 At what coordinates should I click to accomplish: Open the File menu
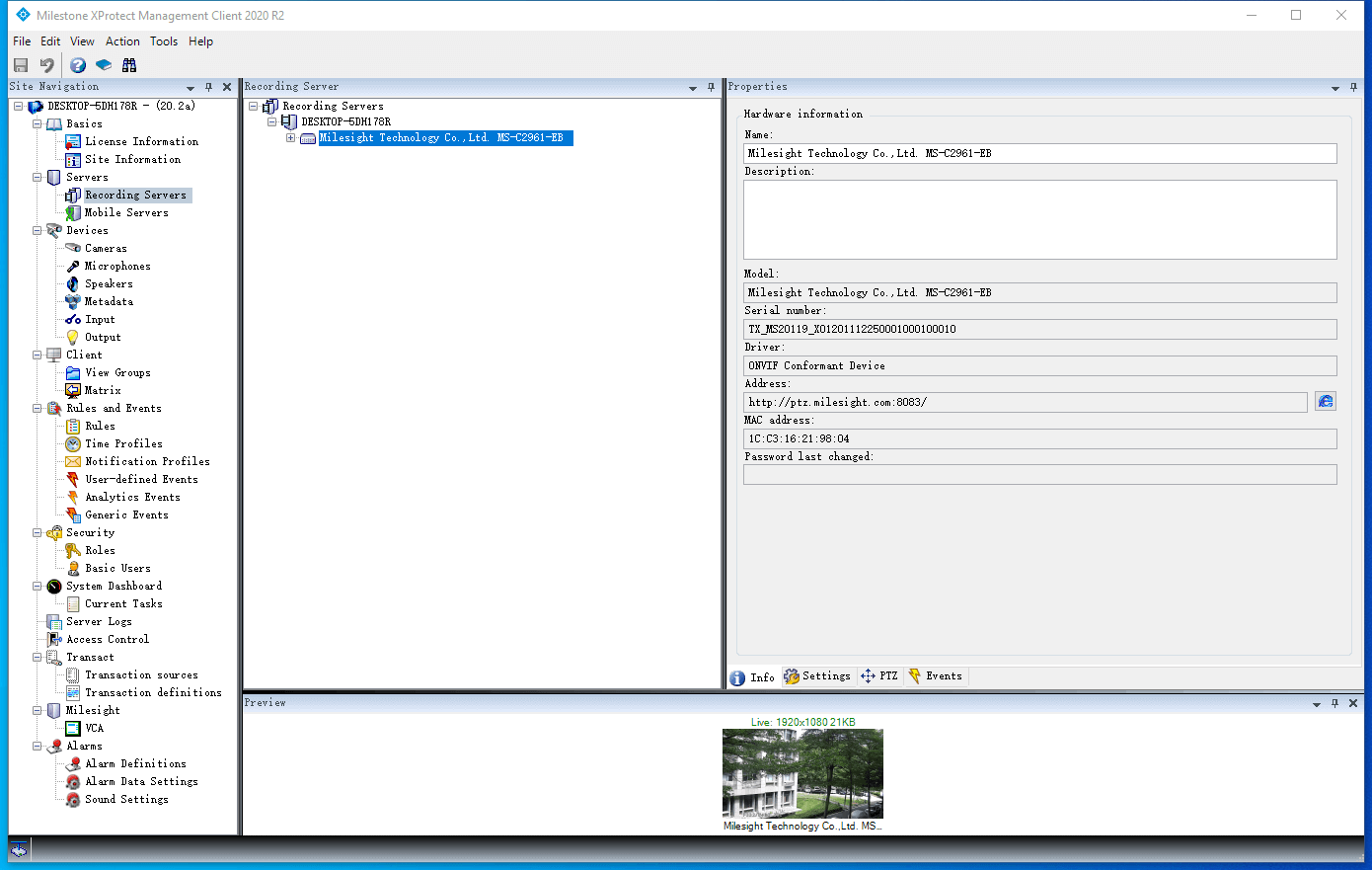pyautogui.click(x=22, y=41)
